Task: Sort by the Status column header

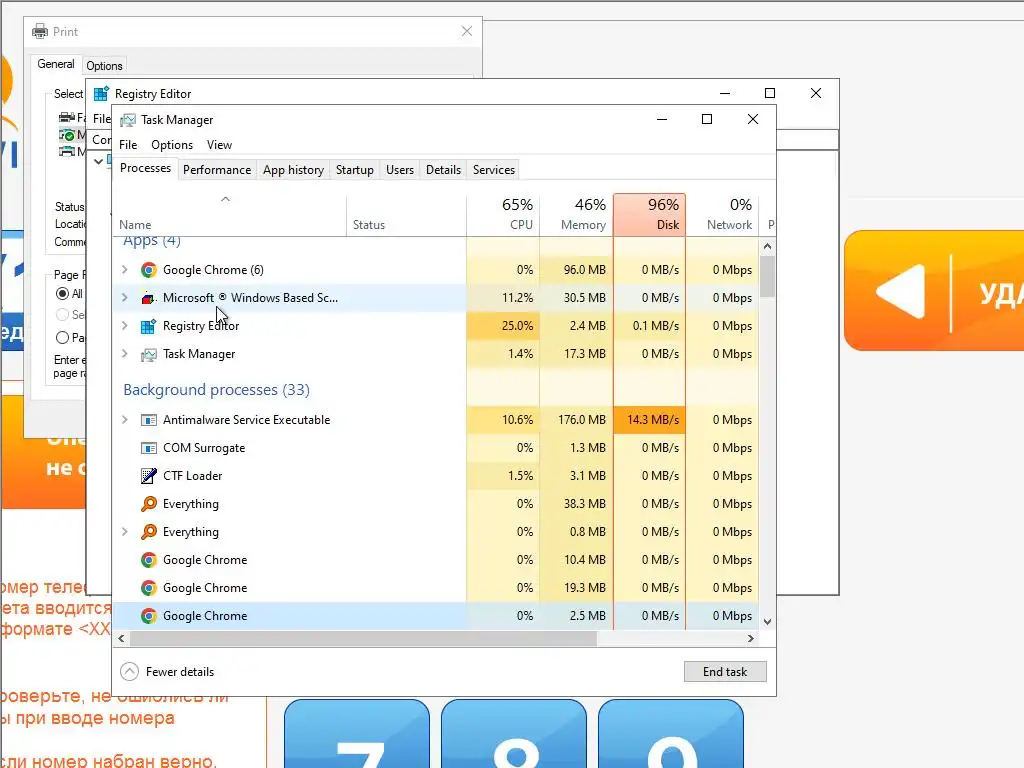Action: [406, 215]
